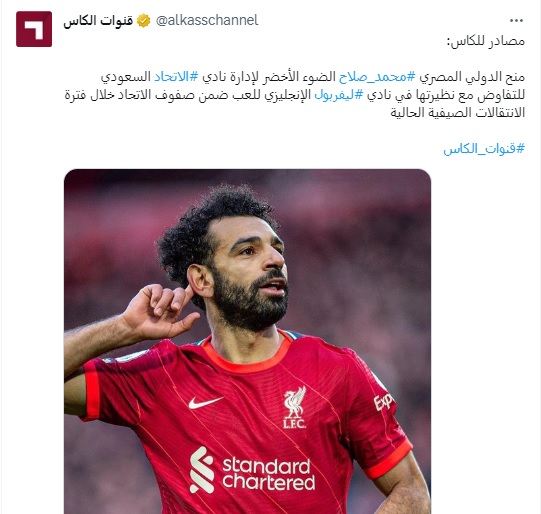Open the three-dot more options menu
The image size is (541, 514).
[516, 21]
